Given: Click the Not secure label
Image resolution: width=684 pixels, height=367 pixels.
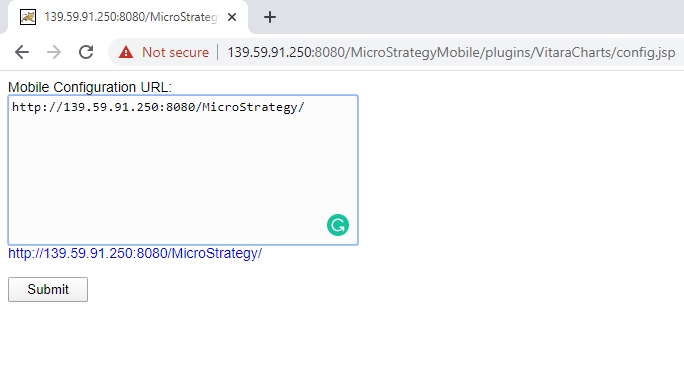Looking at the screenshot, I should (x=175, y=52).
